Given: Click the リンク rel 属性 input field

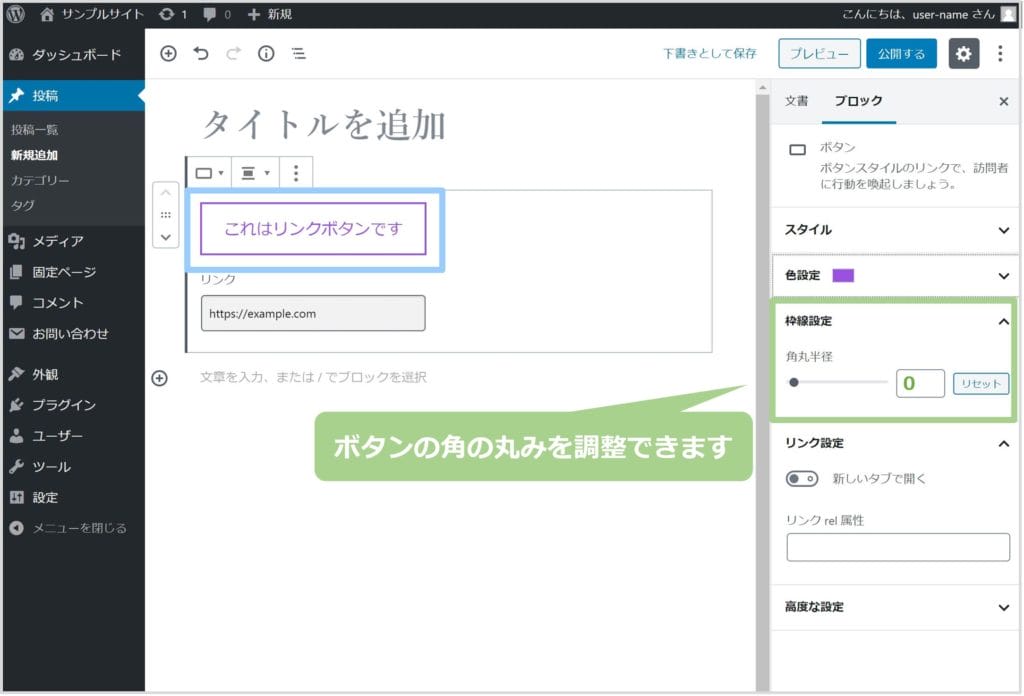Looking at the screenshot, I should pos(898,547).
